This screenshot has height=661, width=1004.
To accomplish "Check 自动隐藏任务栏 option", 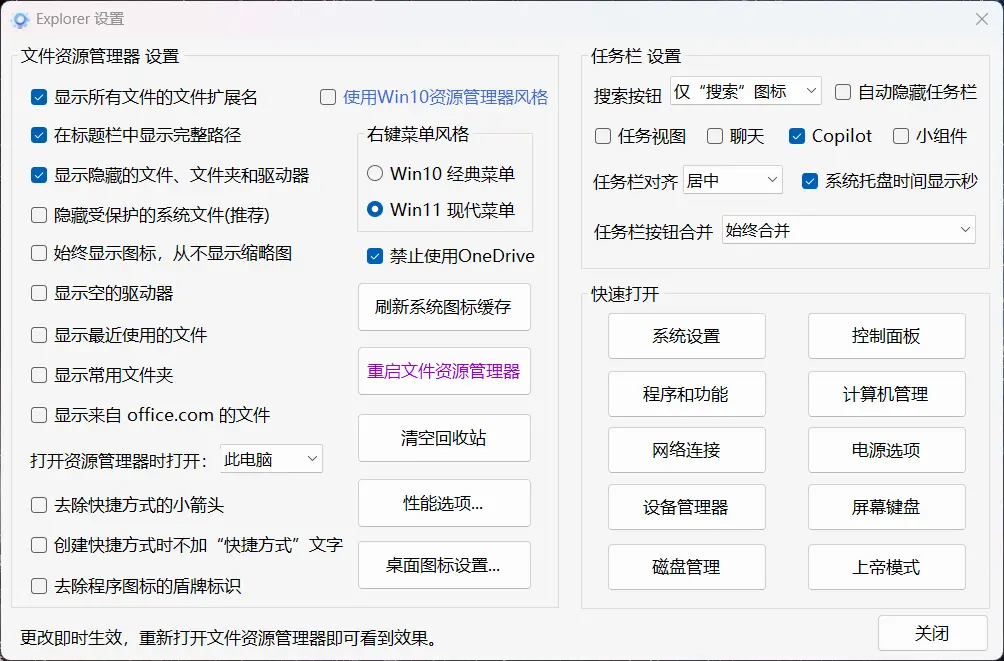I will [843, 92].
